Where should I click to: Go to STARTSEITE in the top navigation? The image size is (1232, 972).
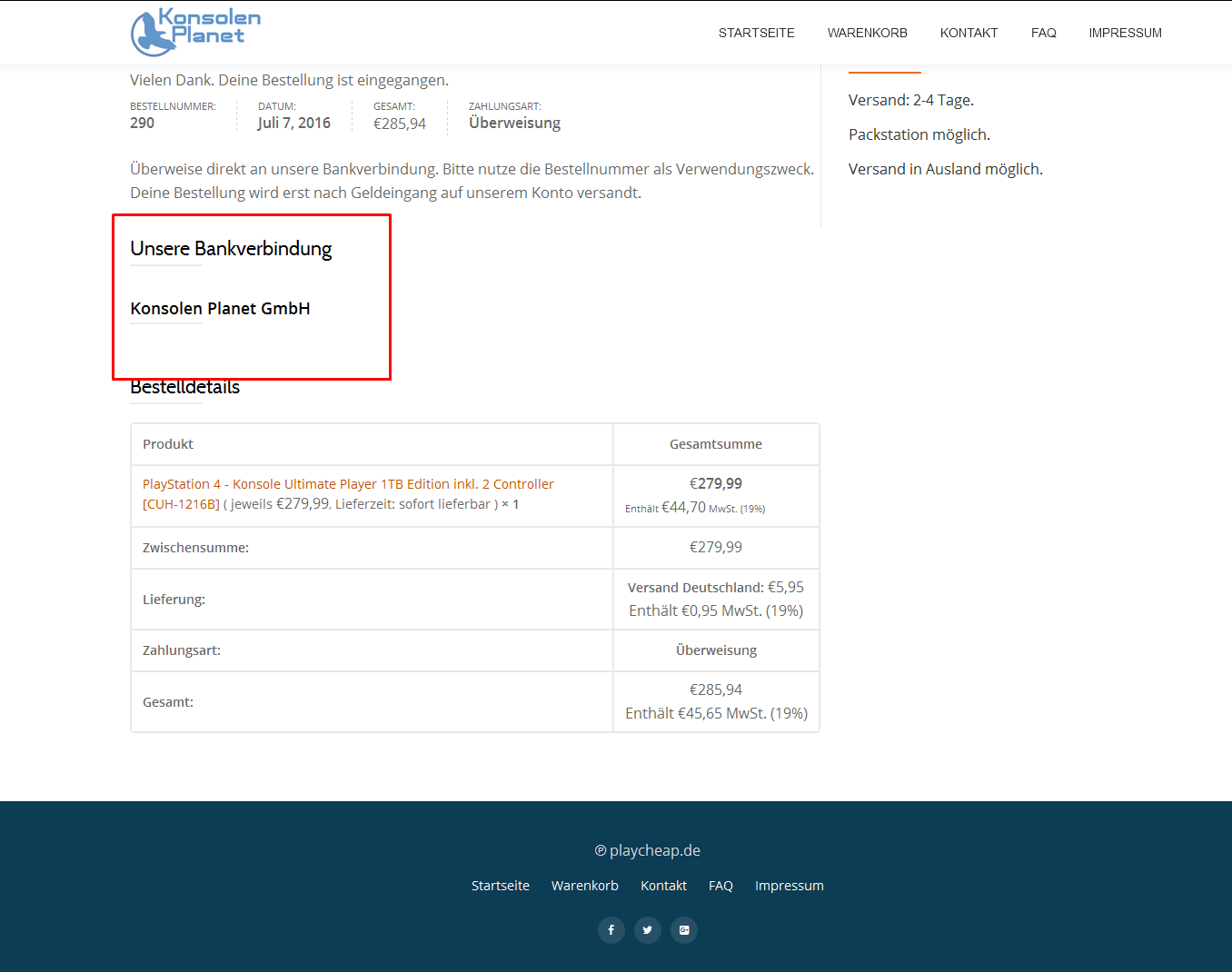coord(757,33)
